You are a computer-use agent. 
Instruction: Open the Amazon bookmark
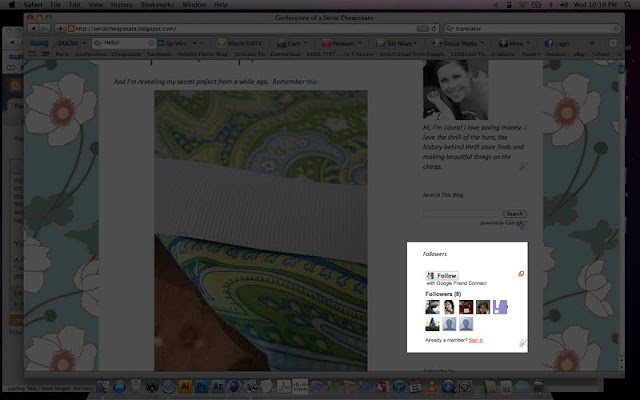[556, 54]
